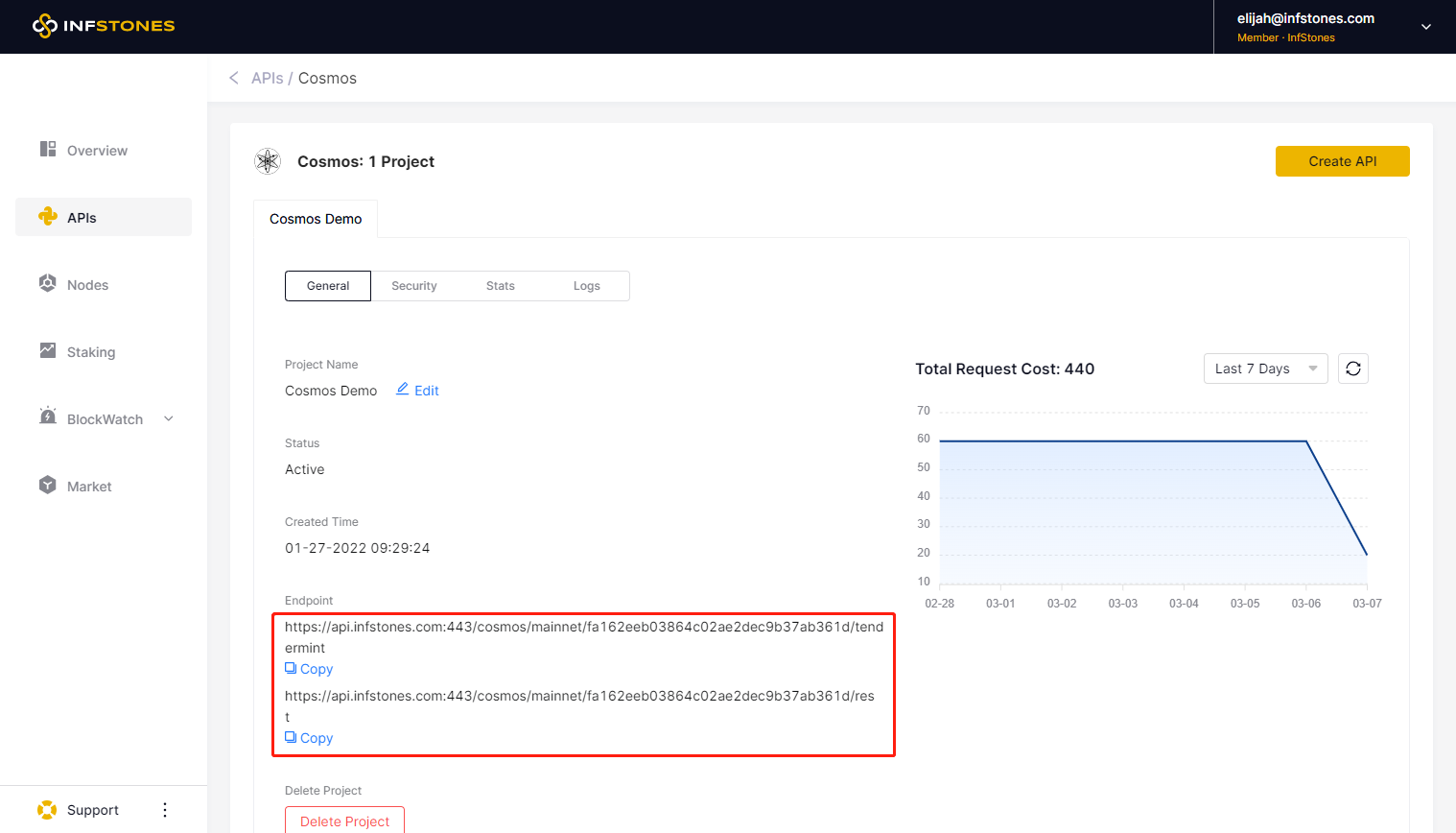Image resolution: width=1456 pixels, height=833 pixels.
Task: Open the account dropdown chevron
Action: 1426,27
